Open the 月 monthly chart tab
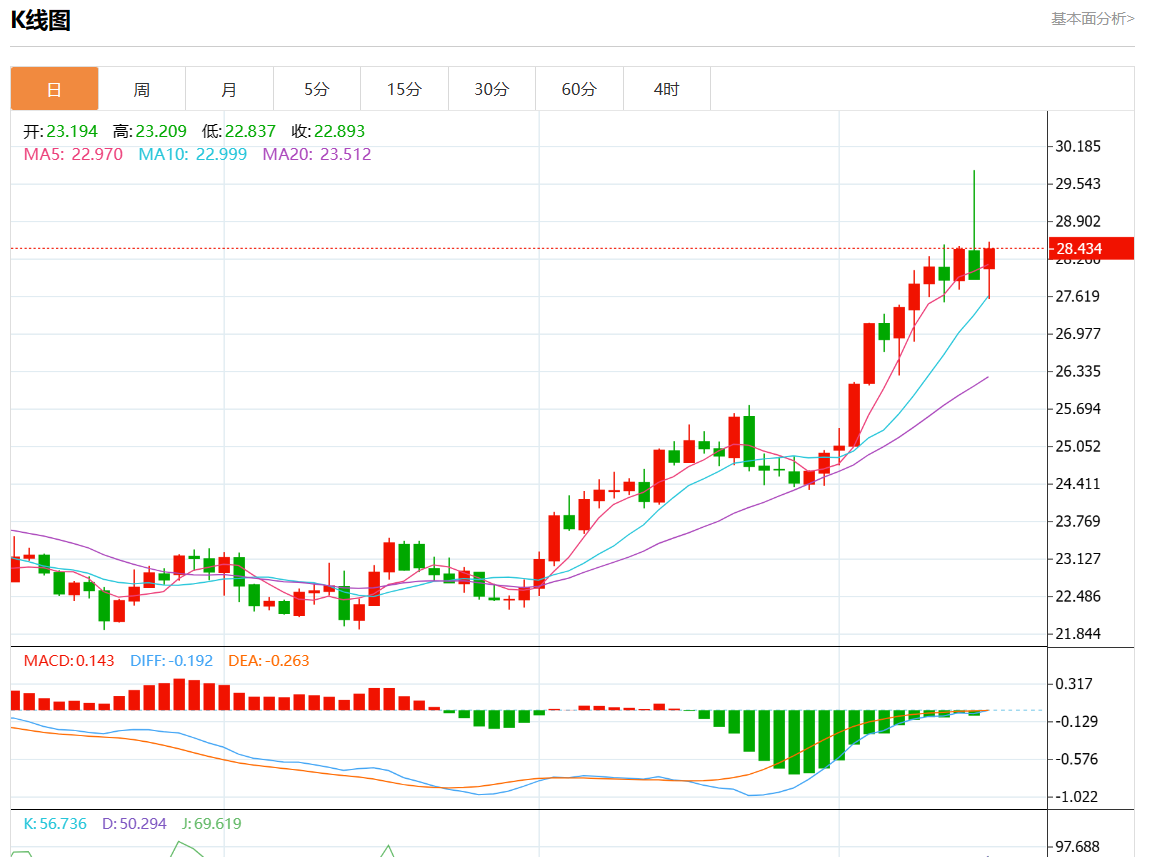The width and height of the screenshot is (1150, 857). (x=229, y=89)
